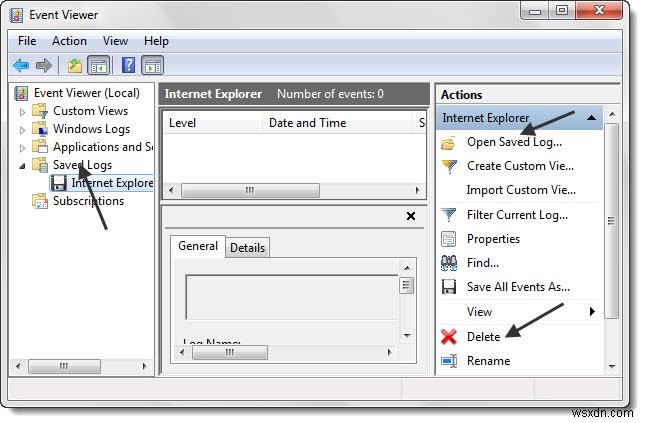
Task: Click the General tab horizontal scrollbar thumb
Action: (230, 352)
